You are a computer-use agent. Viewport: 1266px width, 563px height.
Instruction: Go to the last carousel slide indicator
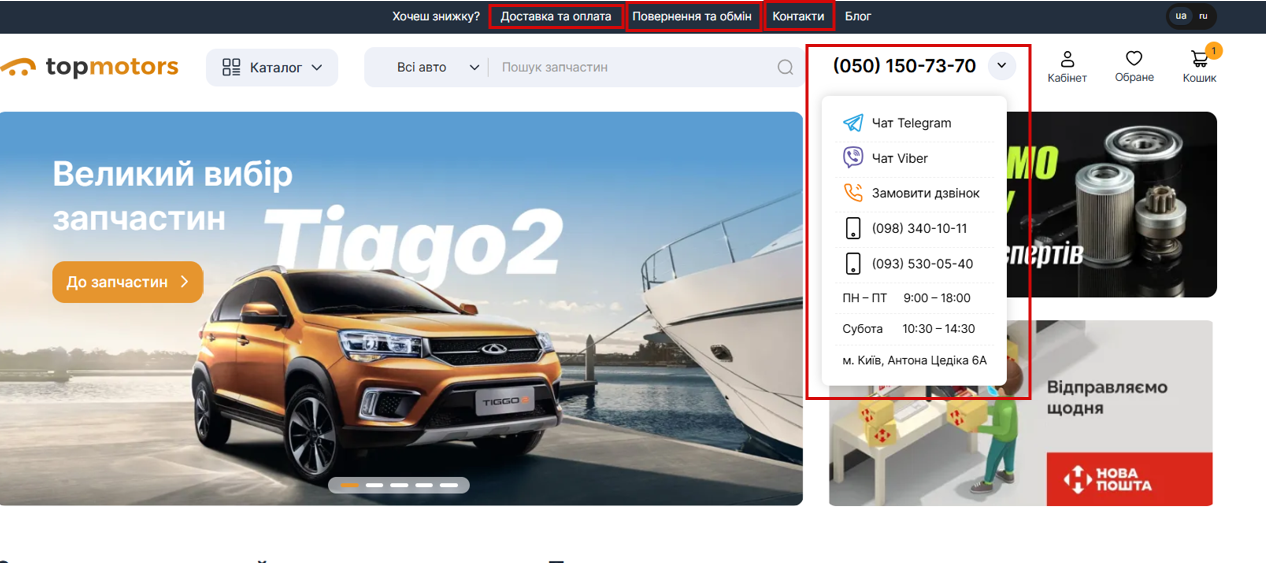pyautogui.click(x=449, y=485)
